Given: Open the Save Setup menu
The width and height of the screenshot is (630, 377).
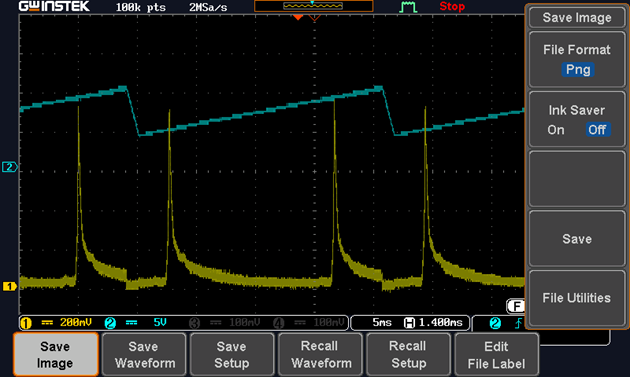Looking at the screenshot, I should tap(232, 354).
